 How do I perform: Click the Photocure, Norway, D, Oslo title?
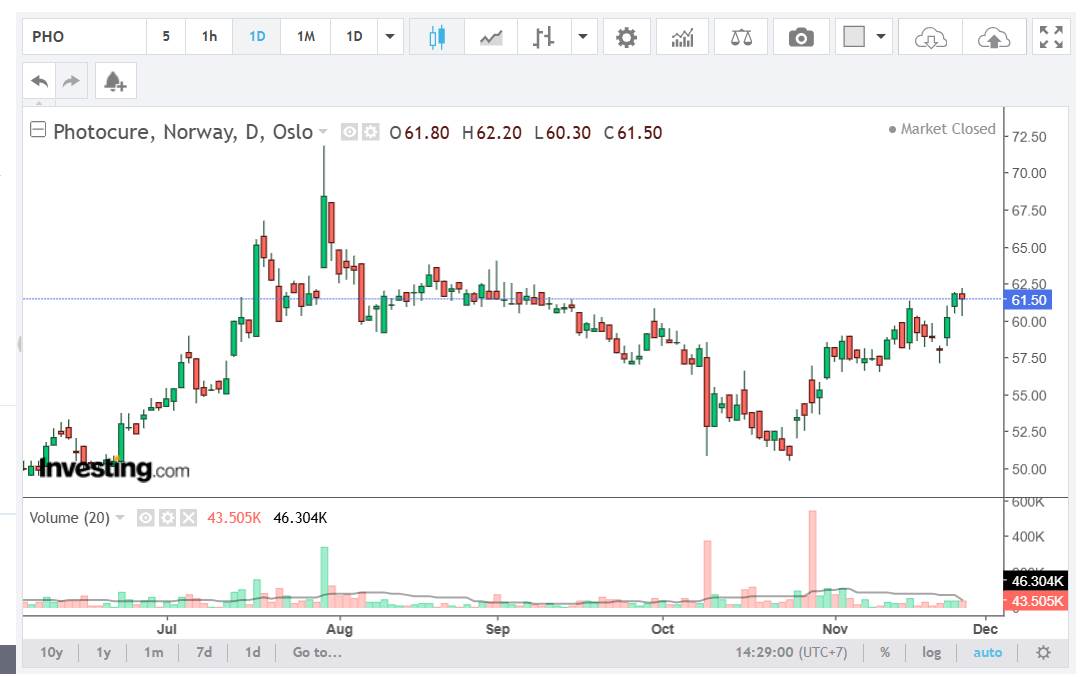(x=183, y=132)
